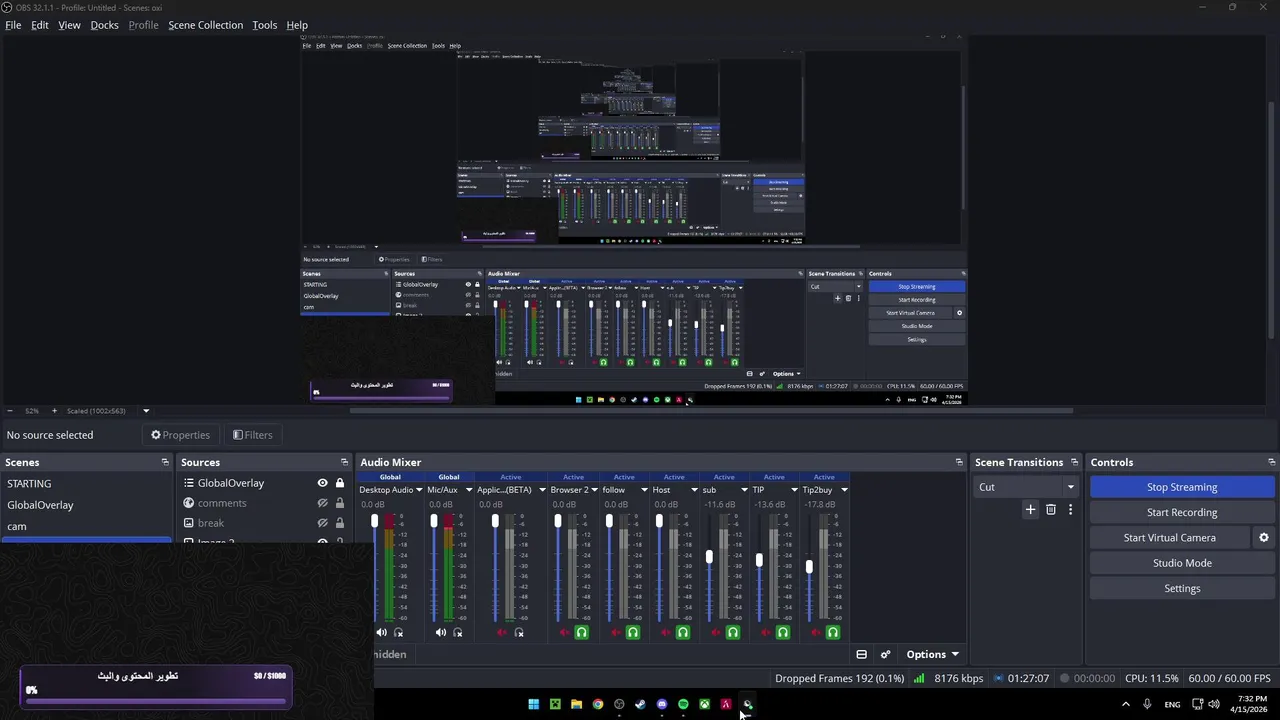Open the preview scaling dropdown arrow
The width and height of the screenshot is (1280, 720).
pos(146,410)
